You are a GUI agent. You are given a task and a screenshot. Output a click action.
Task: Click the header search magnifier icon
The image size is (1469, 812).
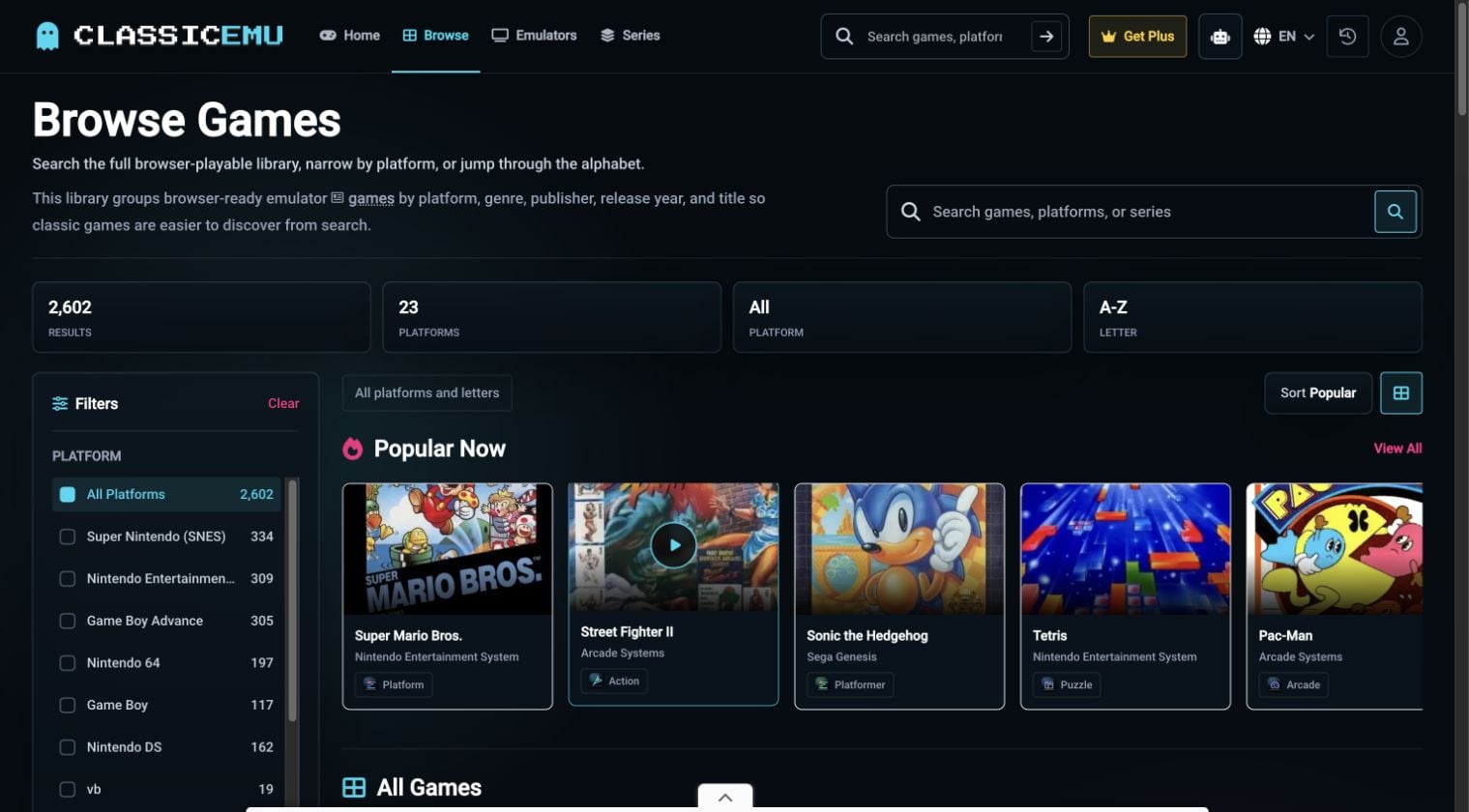844,37
